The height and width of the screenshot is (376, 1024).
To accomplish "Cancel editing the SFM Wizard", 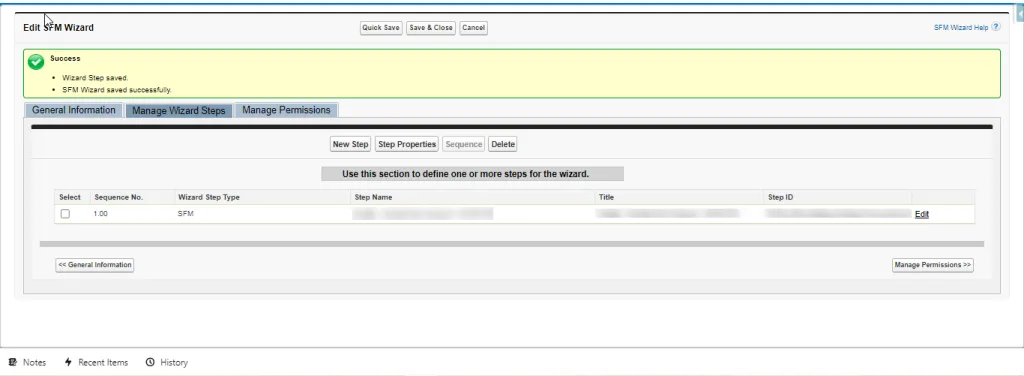I will click(x=473, y=28).
